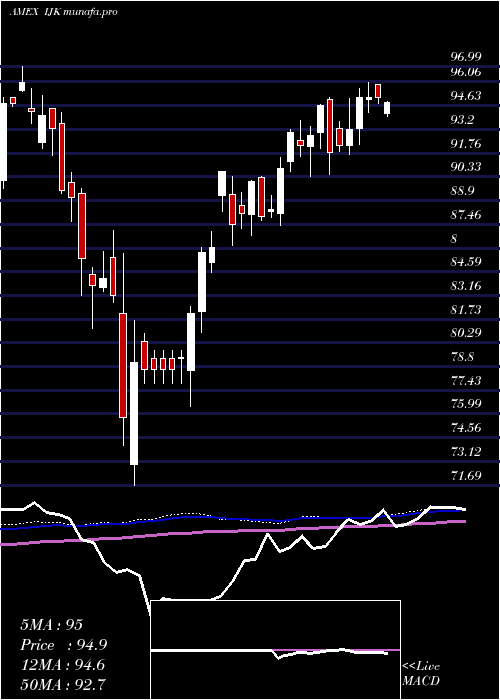The image size is (500, 700).
Task: Select the 88.9 price axis label
Action: click(x=462, y=191)
